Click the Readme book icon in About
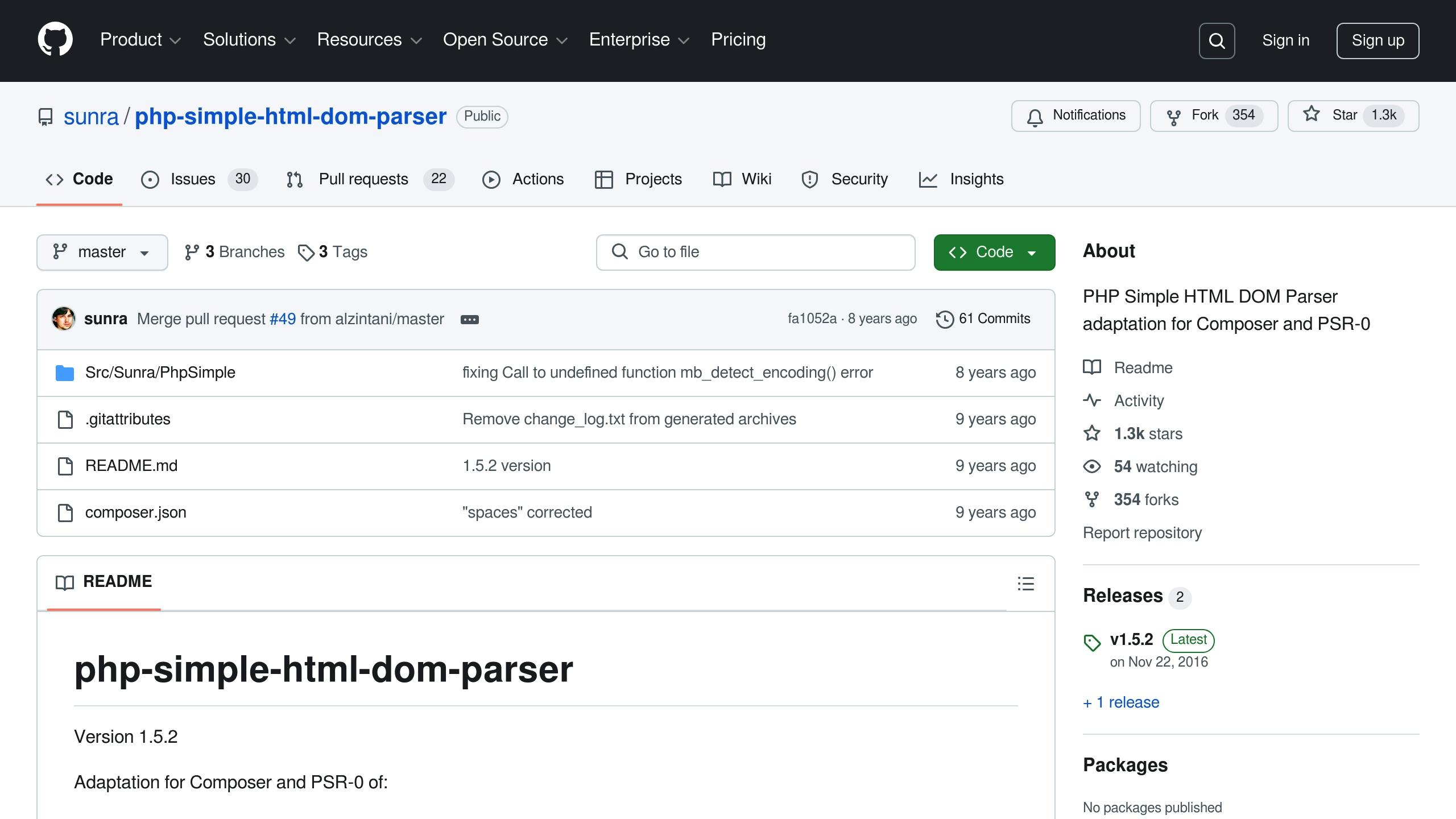Screen dimensions: 1456x819 click(1092, 367)
